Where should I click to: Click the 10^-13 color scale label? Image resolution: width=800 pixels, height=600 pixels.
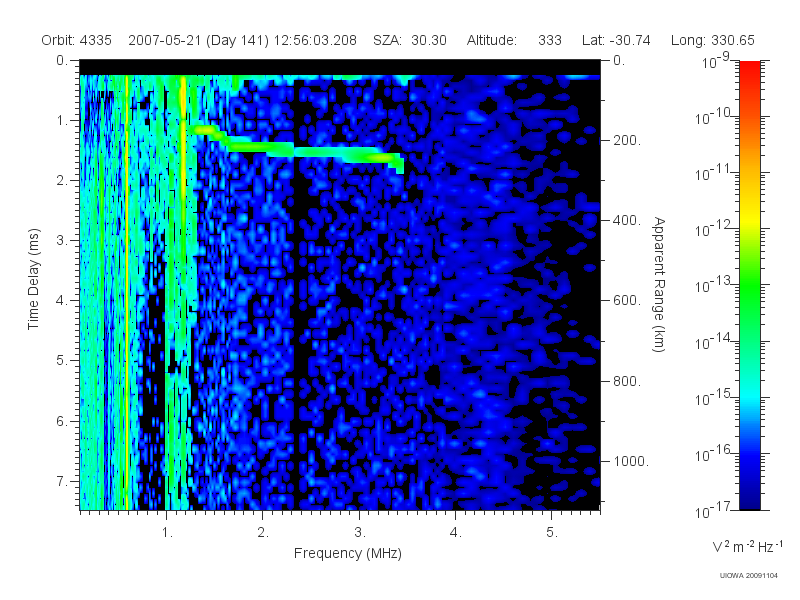[713, 285]
